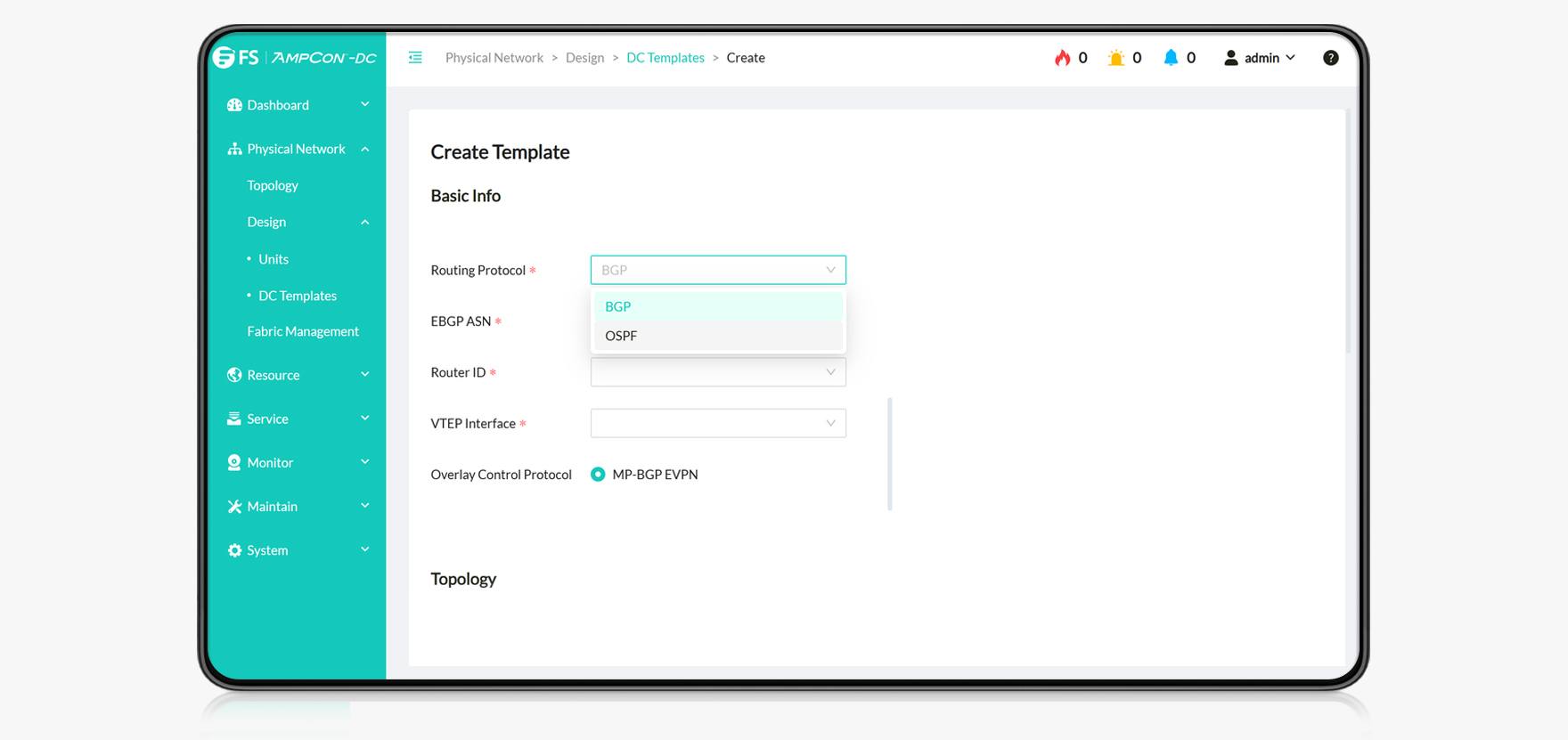1568x740 pixels.
Task: Open Units under Design menu
Action: [x=274, y=259]
